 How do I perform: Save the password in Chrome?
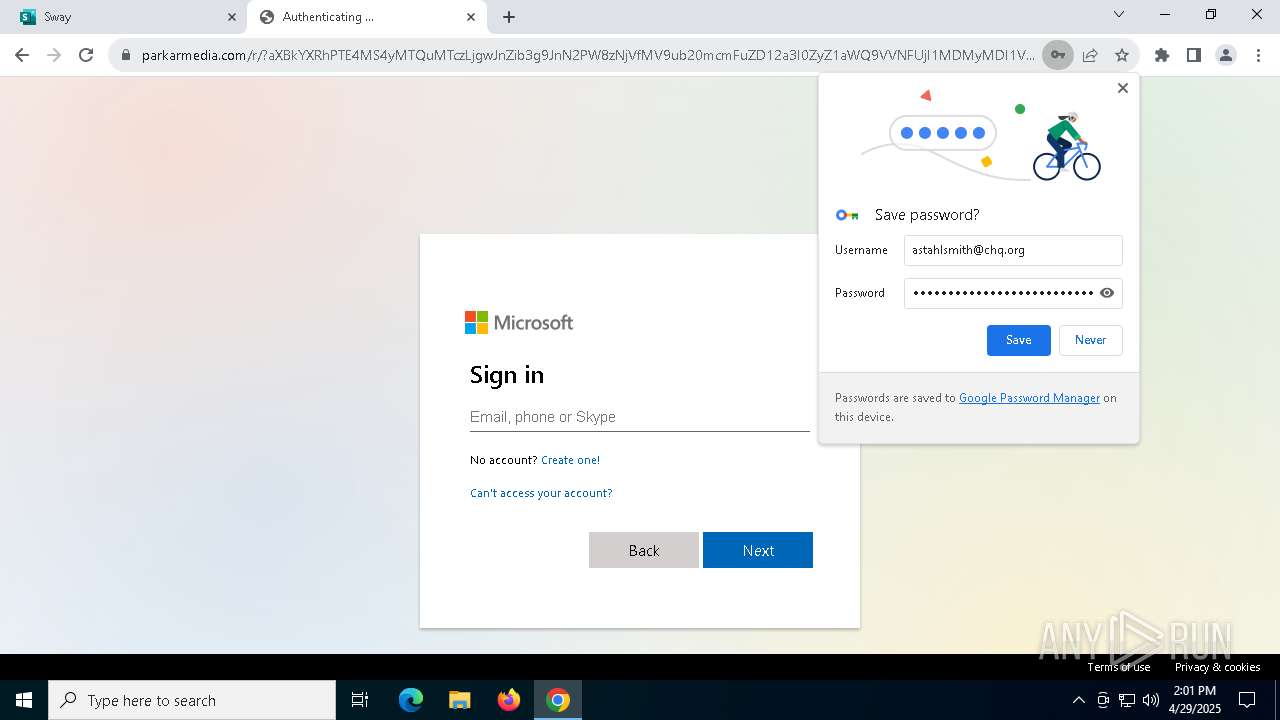[1018, 340]
